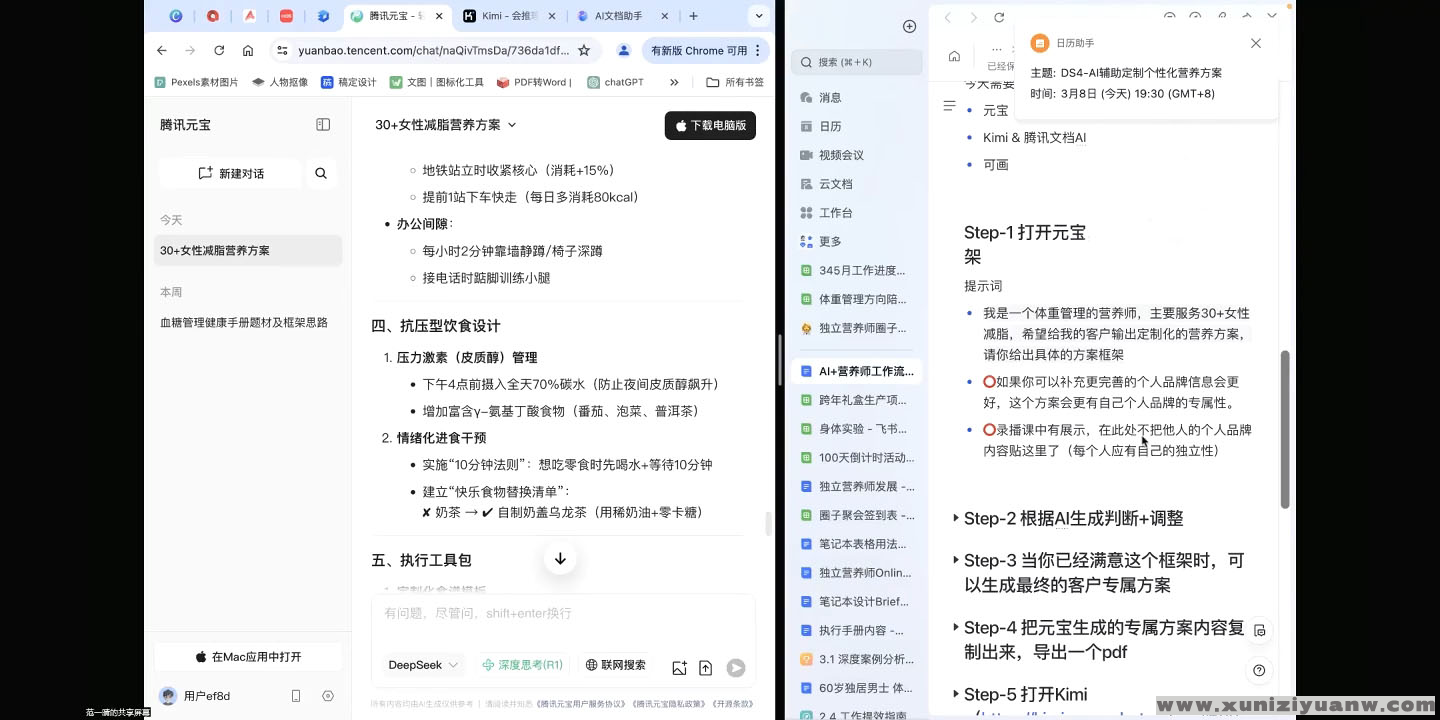The height and width of the screenshot is (720, 1440).
Task: Bookmark this page with the star icon
Action: [584, 50]
